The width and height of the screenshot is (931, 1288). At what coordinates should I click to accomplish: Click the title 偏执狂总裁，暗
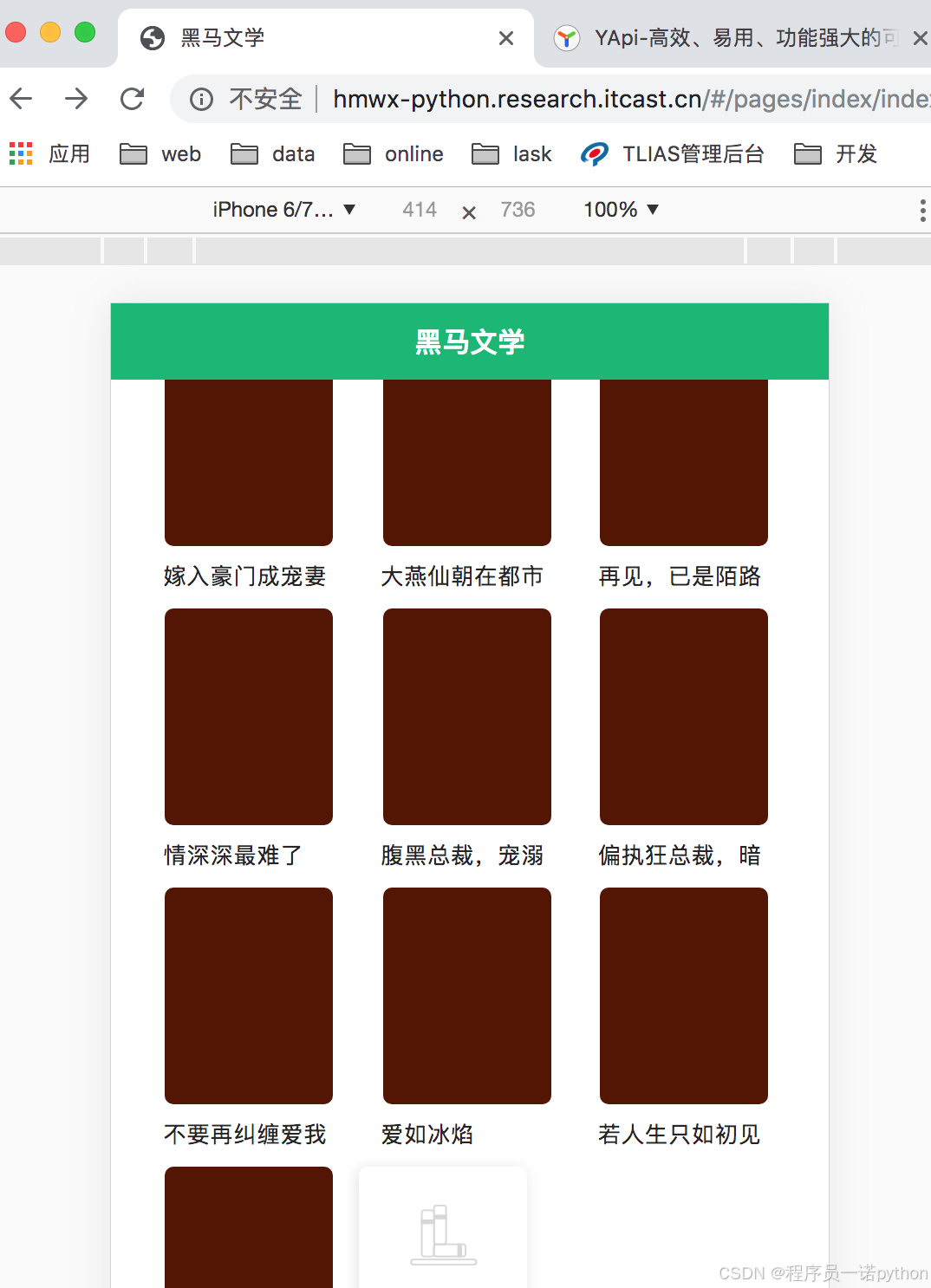680,855
